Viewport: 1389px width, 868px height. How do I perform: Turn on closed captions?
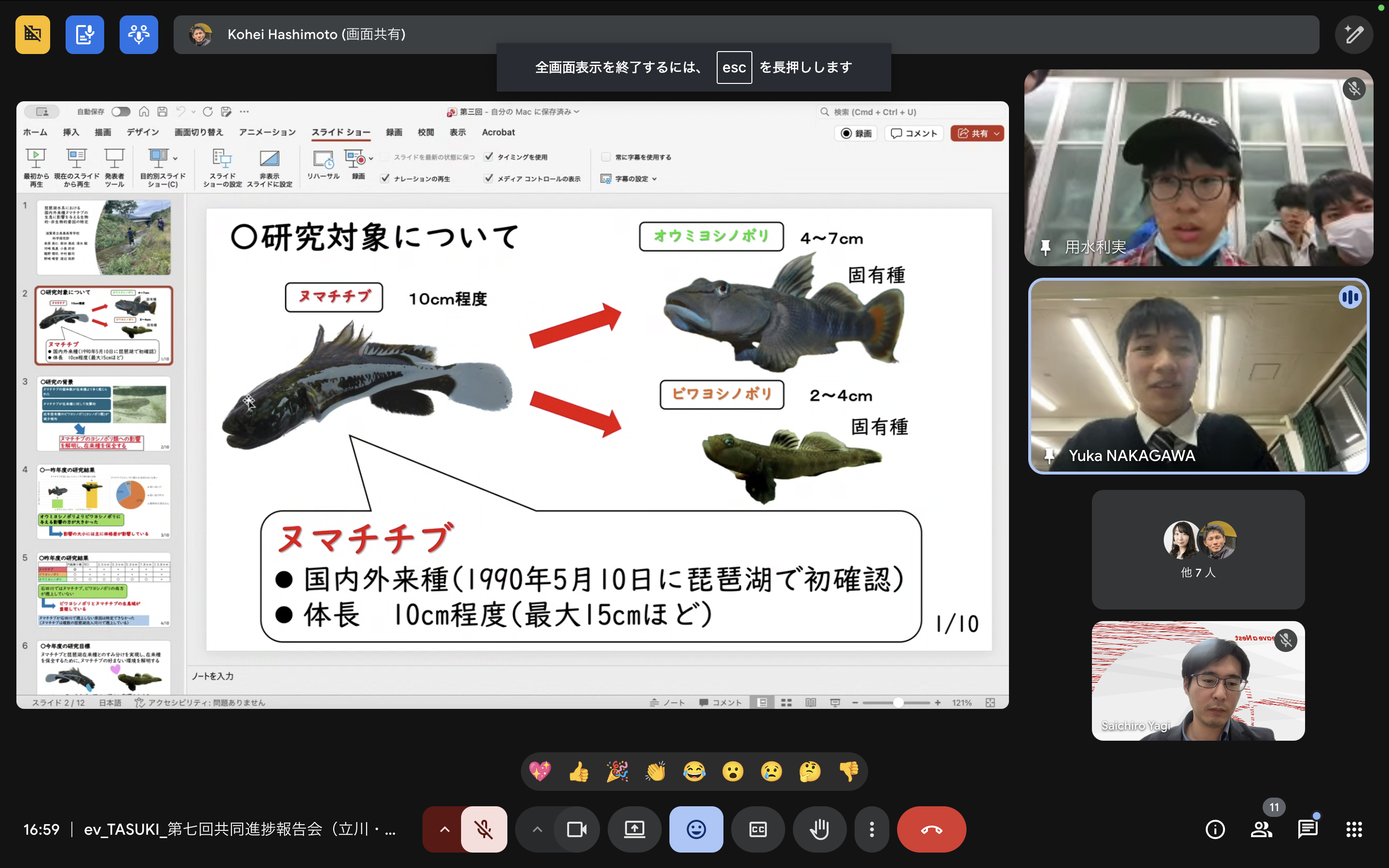(758, 829)
